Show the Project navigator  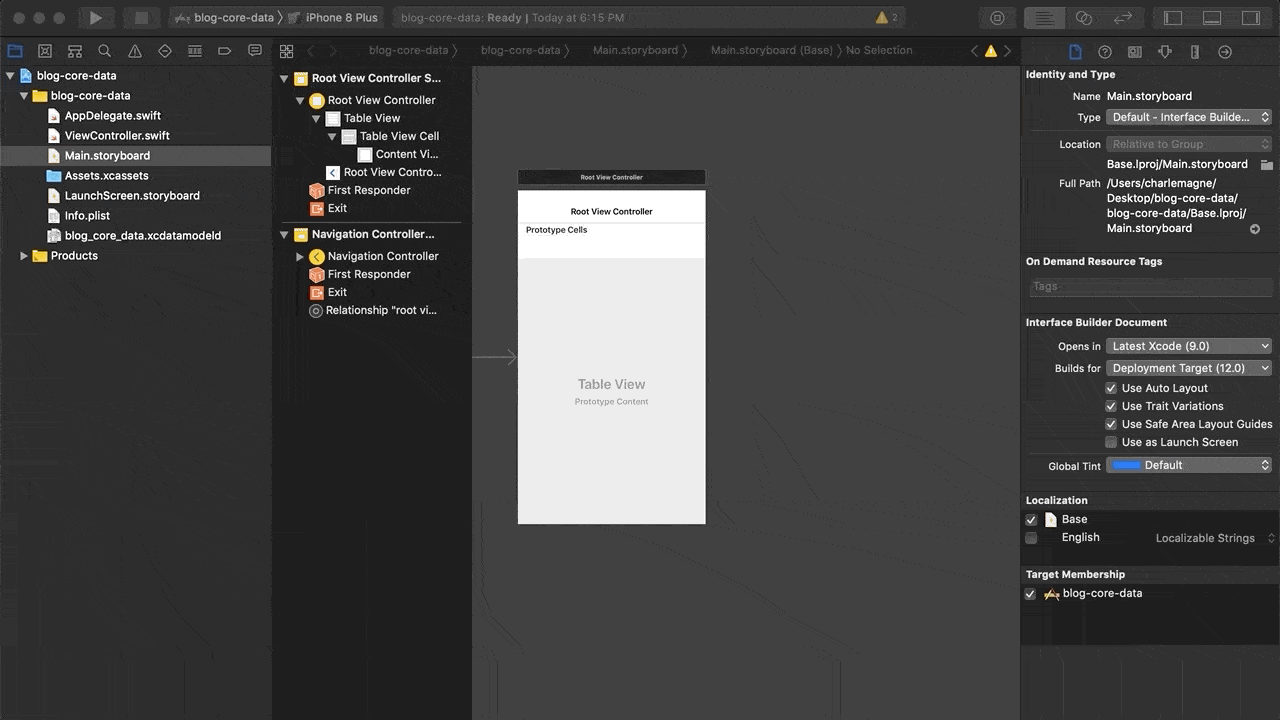pyautogui.click(x=15, y=51)
